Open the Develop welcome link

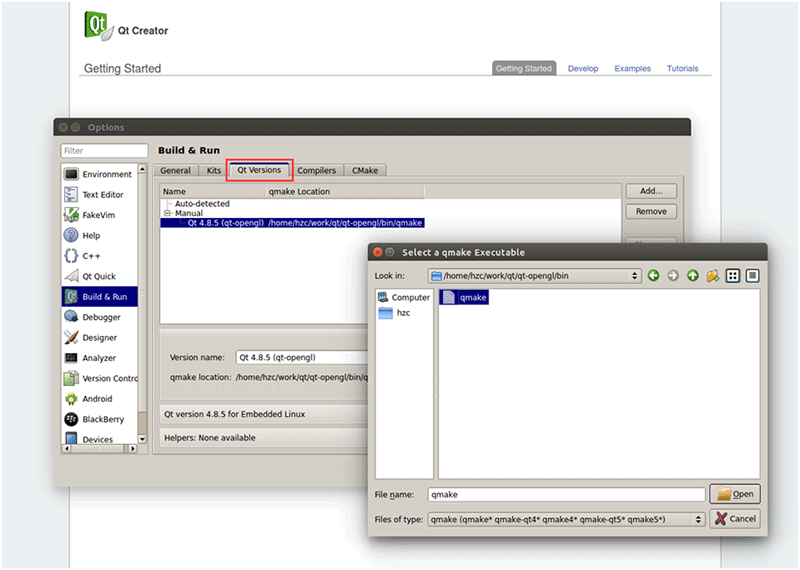[x=583, y=68]
